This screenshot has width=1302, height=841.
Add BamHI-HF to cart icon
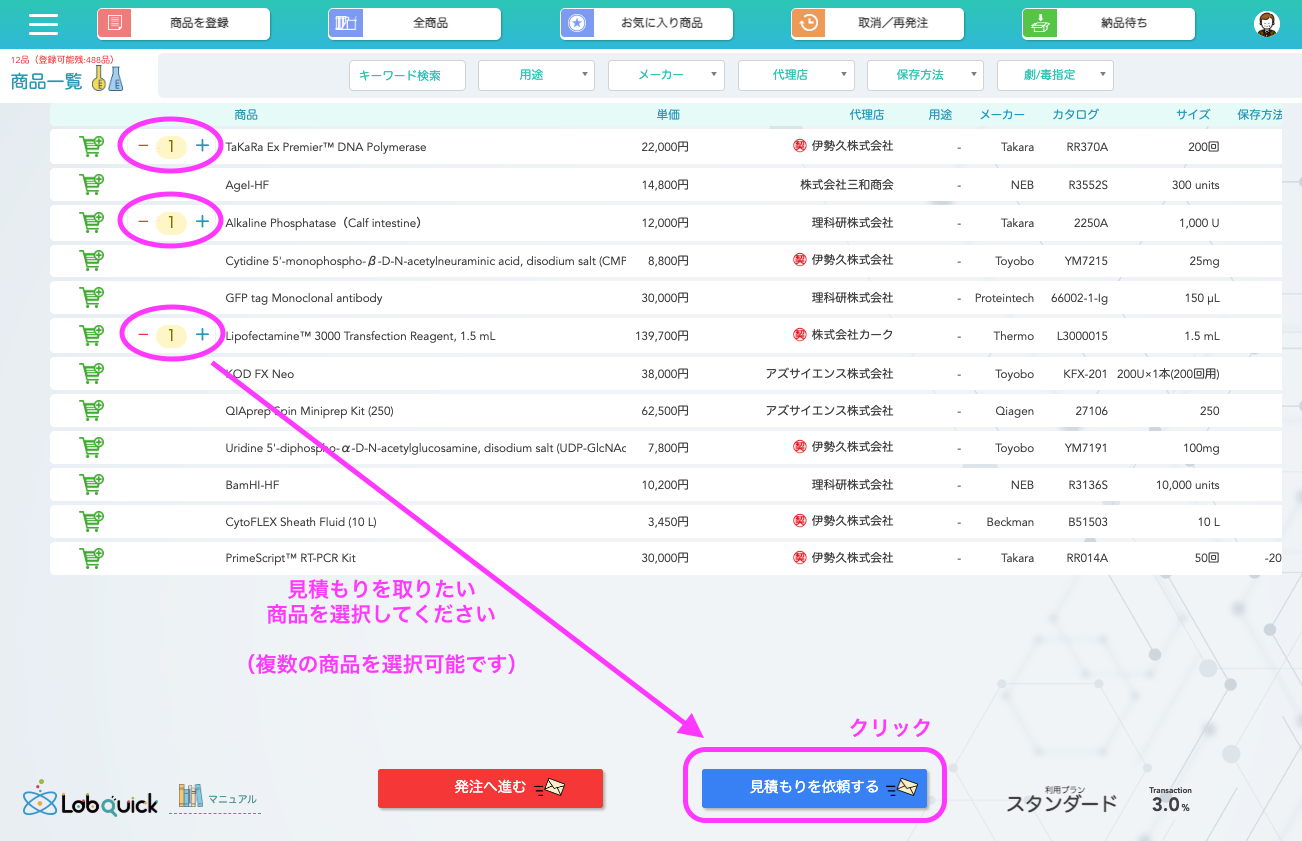point(91,485)
